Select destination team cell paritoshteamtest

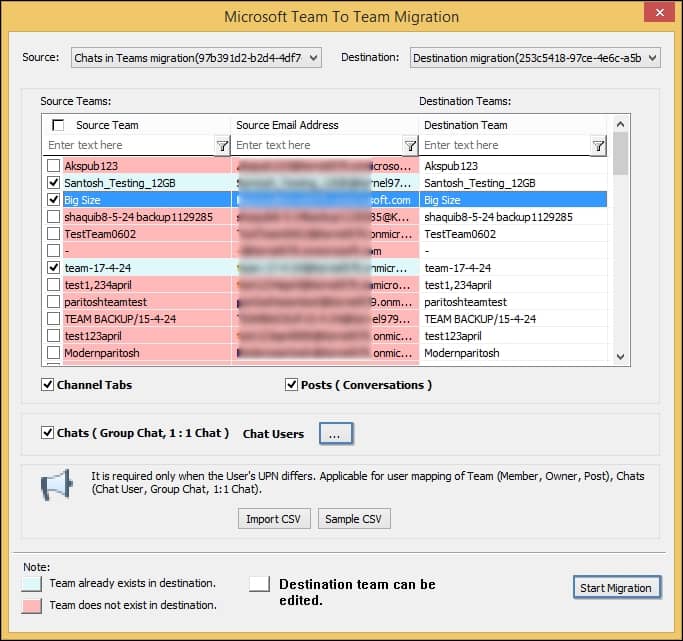513,301
